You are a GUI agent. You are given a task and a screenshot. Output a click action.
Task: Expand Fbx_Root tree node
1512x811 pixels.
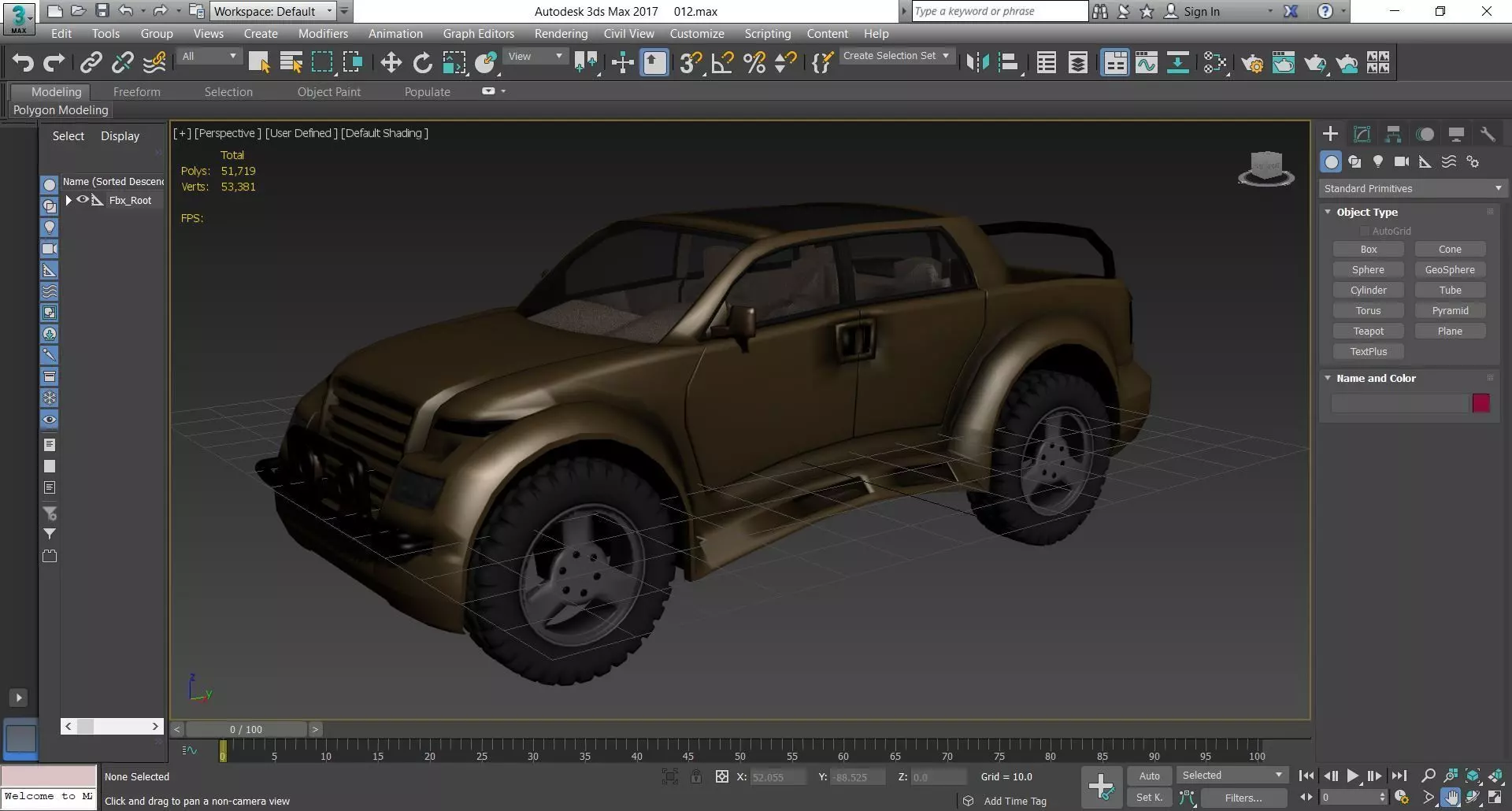click(69, 200)
